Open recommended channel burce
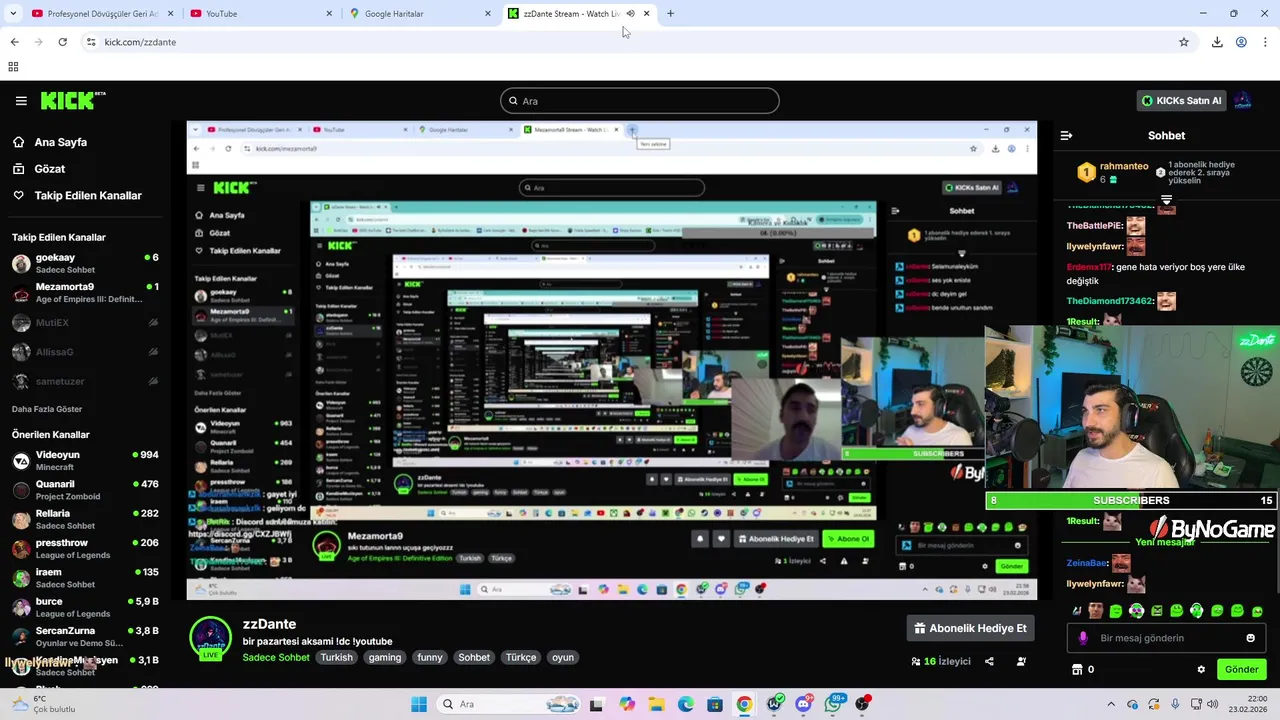 coord(85,607)
